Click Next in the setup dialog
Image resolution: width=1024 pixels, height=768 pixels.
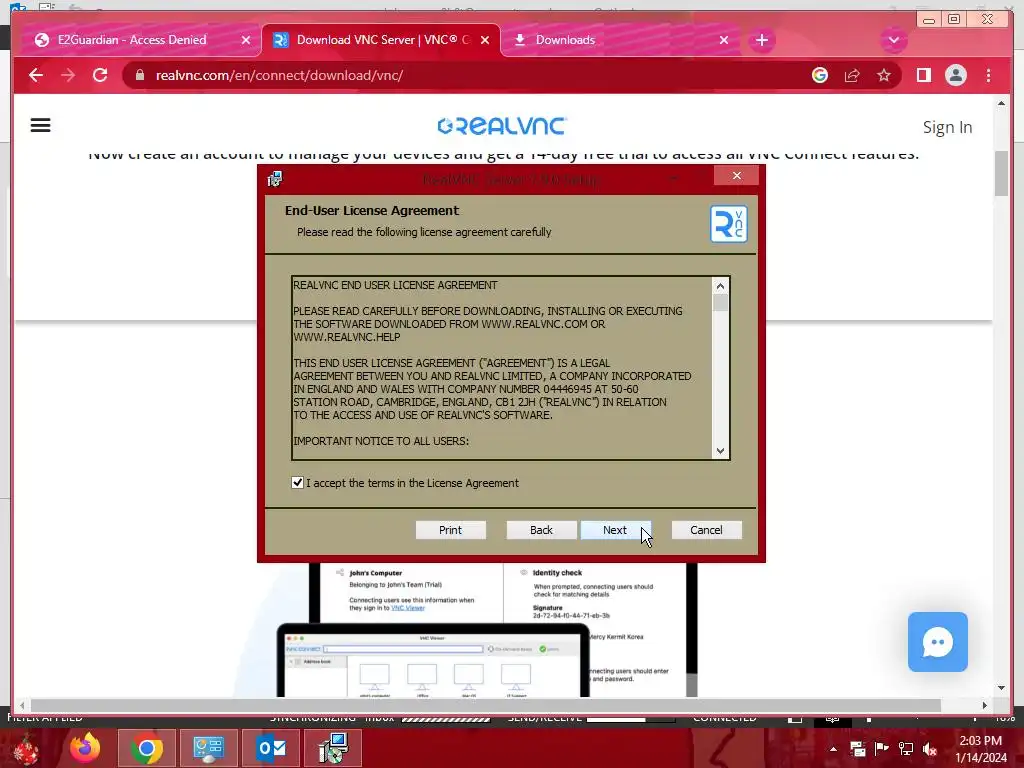click(x=615, y=530)
